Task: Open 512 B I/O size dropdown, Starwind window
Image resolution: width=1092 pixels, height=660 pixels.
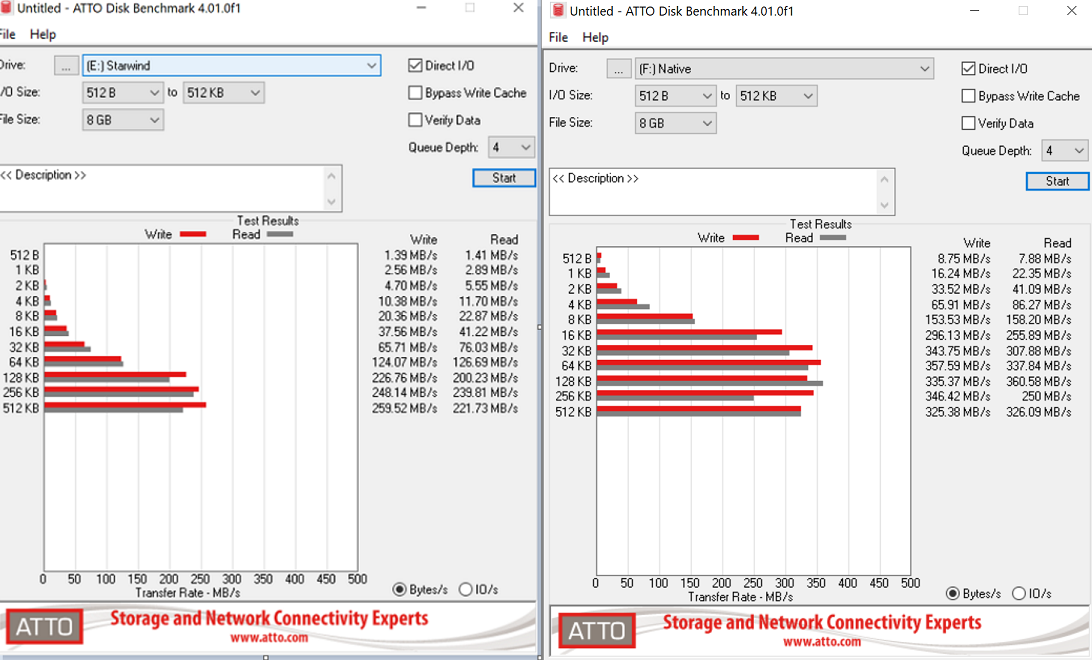Action: 123,93
